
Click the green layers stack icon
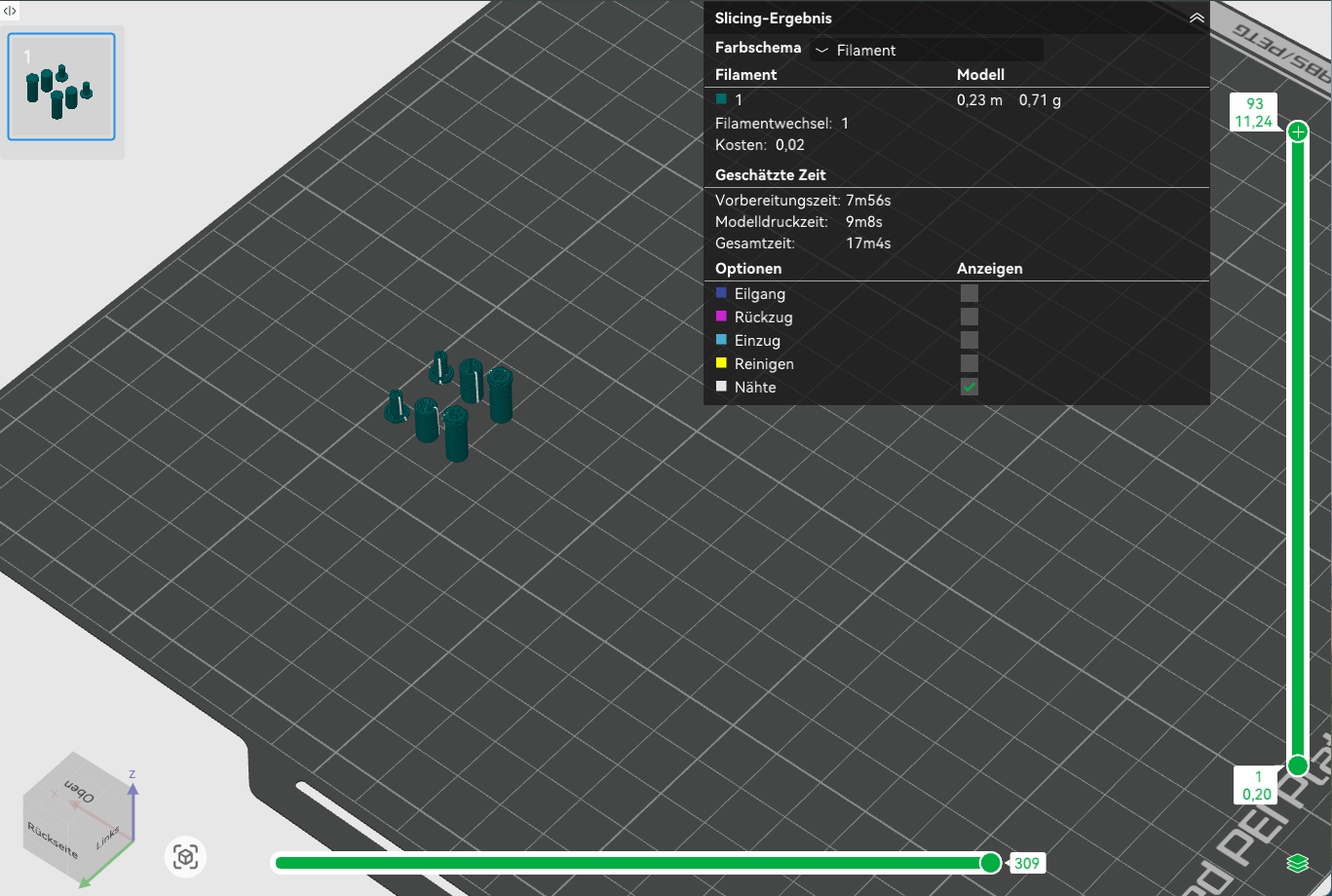(x=1296, y=863)
